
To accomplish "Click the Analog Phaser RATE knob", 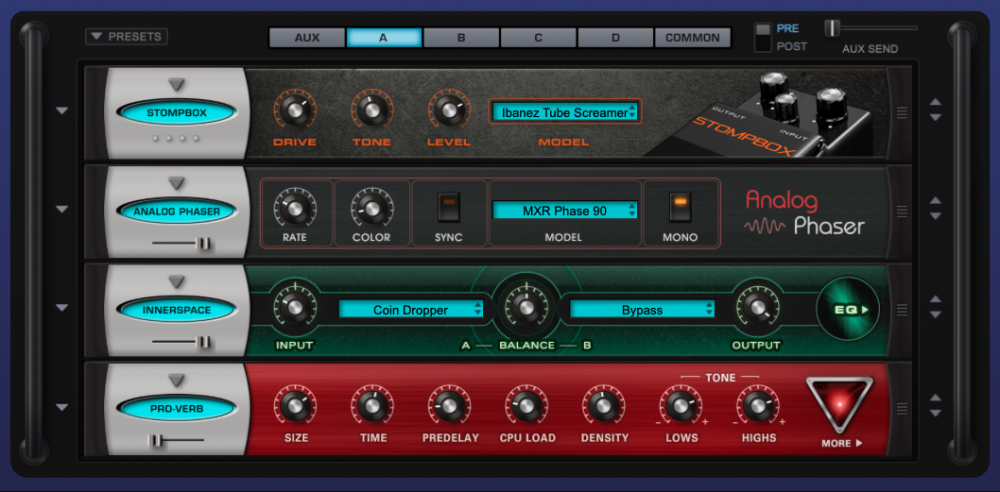I will click(295, 209).
